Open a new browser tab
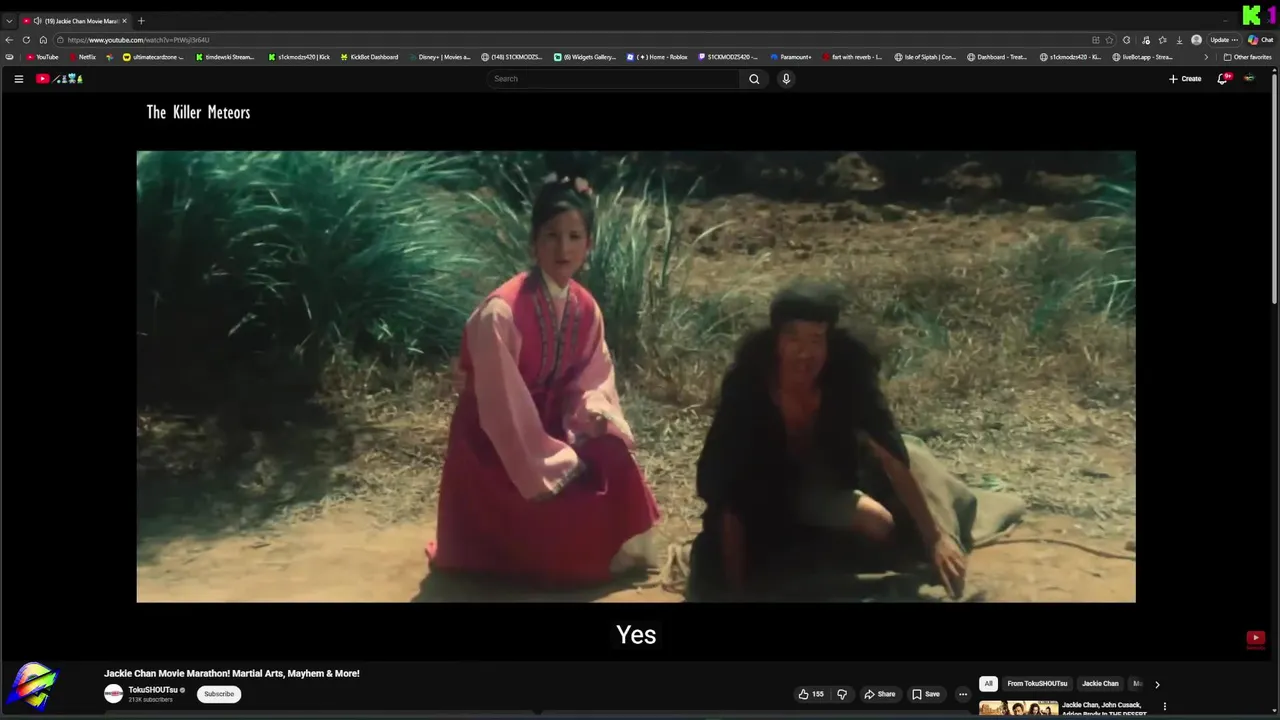This screenshot has width=1280, height=720. pyautogui.click(x=141, y=21)
